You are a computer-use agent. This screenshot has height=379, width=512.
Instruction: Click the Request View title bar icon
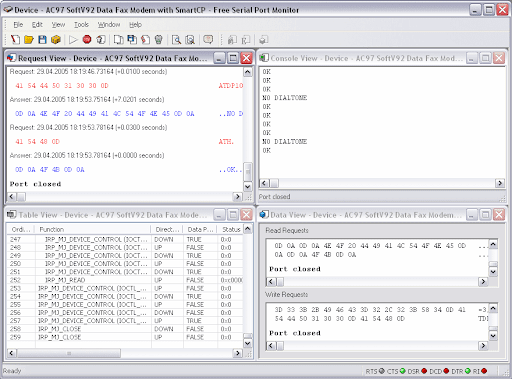click(11, 58)
